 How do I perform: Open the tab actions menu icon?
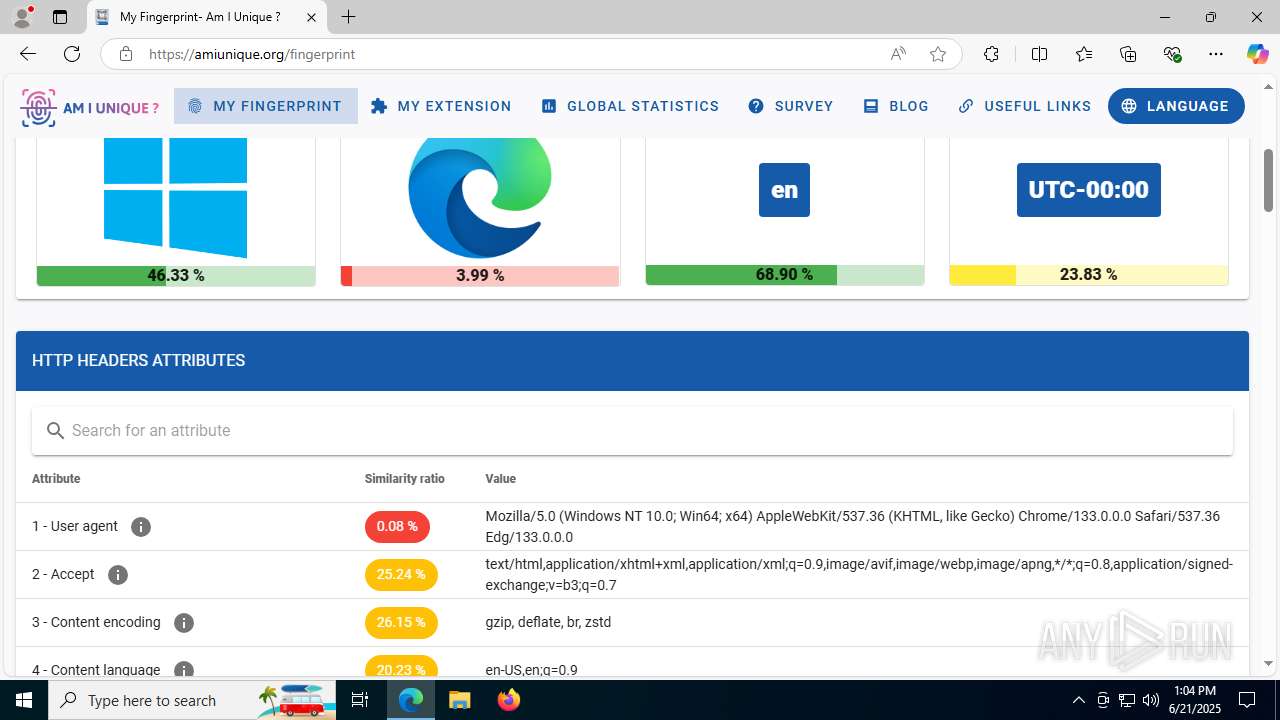60,17
